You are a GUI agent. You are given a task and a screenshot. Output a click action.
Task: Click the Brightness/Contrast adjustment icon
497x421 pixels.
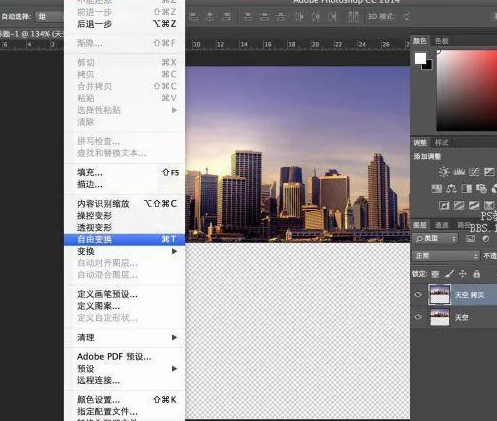point(444,172)
